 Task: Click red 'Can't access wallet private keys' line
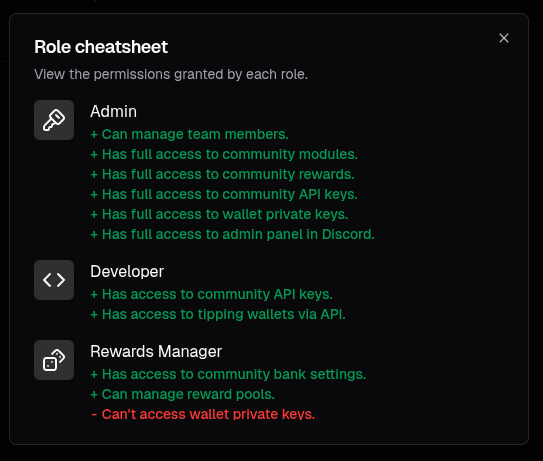[203, 414]
